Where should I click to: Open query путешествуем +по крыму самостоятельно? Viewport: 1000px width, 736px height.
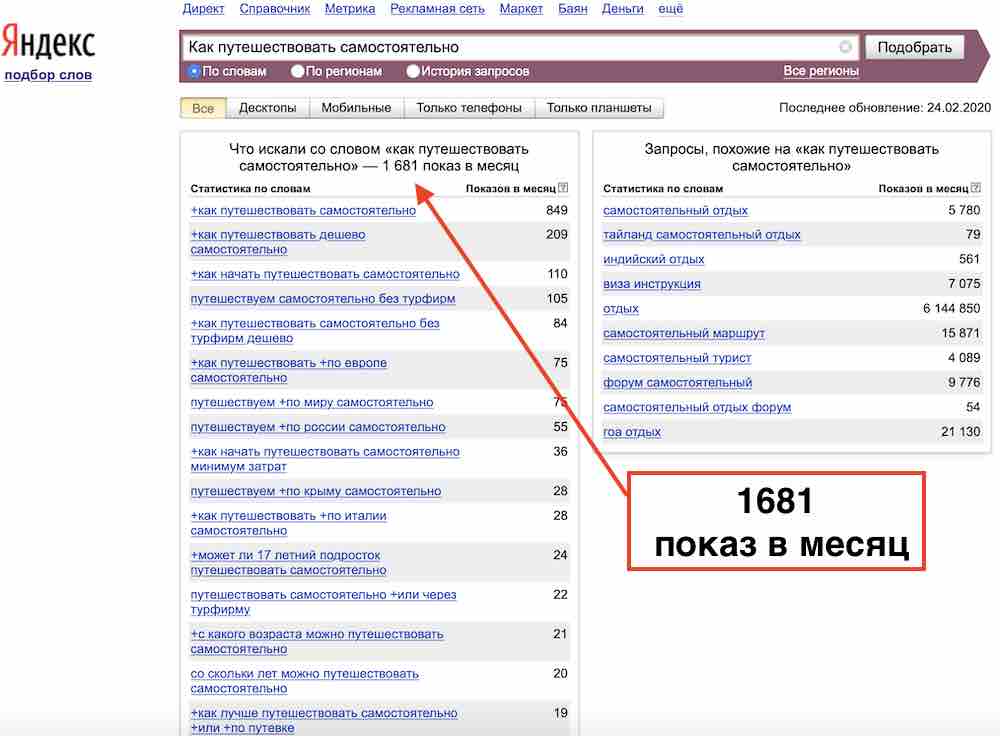[x=316, y=491]
